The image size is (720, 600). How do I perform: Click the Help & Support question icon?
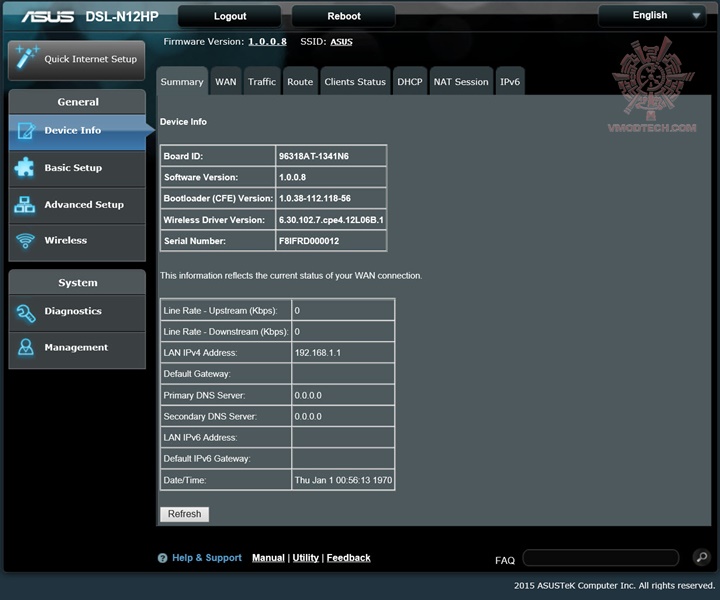pos(162,558)
